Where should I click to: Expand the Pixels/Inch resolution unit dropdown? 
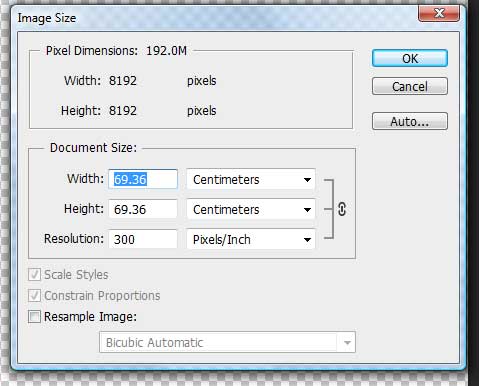[x=251, y=239]
